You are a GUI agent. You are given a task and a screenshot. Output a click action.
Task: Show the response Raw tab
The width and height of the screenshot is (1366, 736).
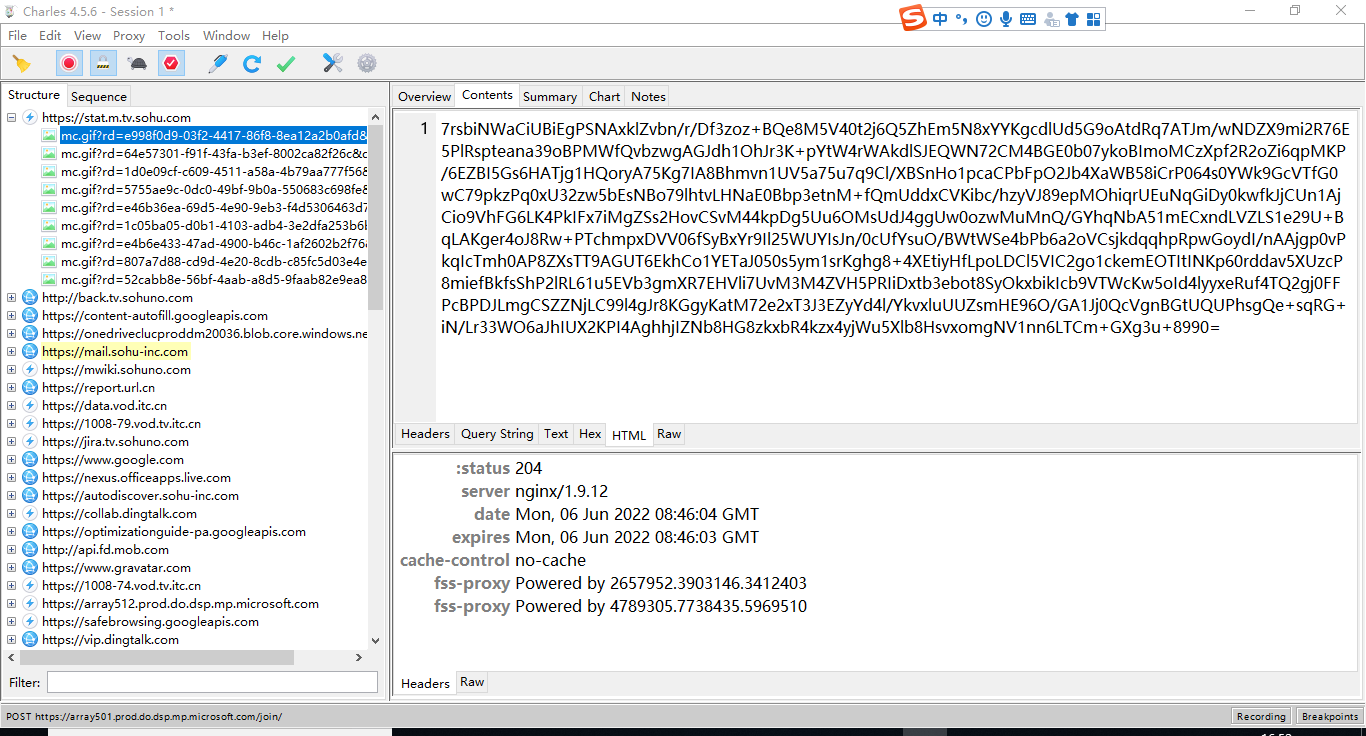pos(472,682)
